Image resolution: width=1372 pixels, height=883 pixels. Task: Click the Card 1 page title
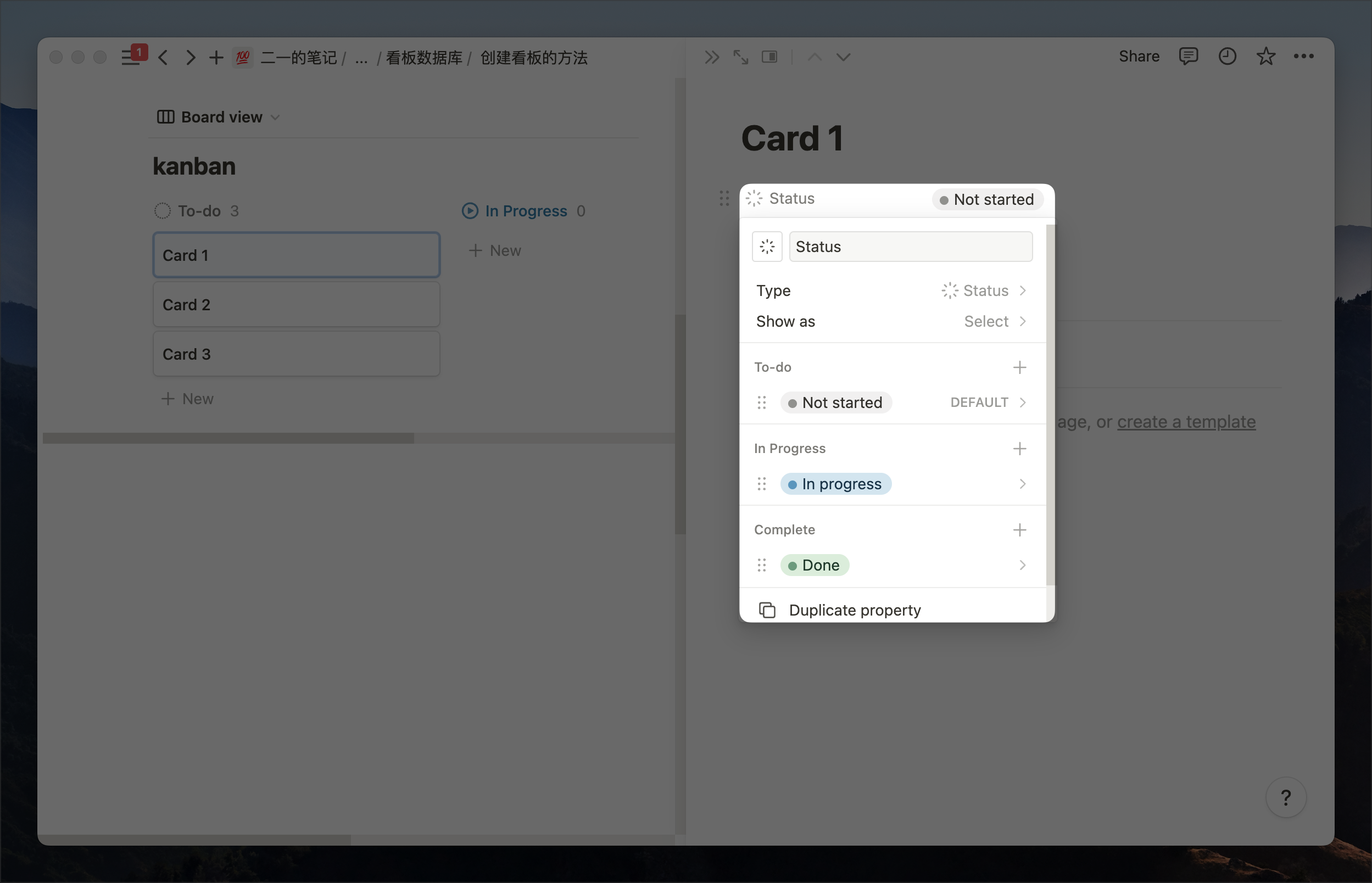[792, 139]
